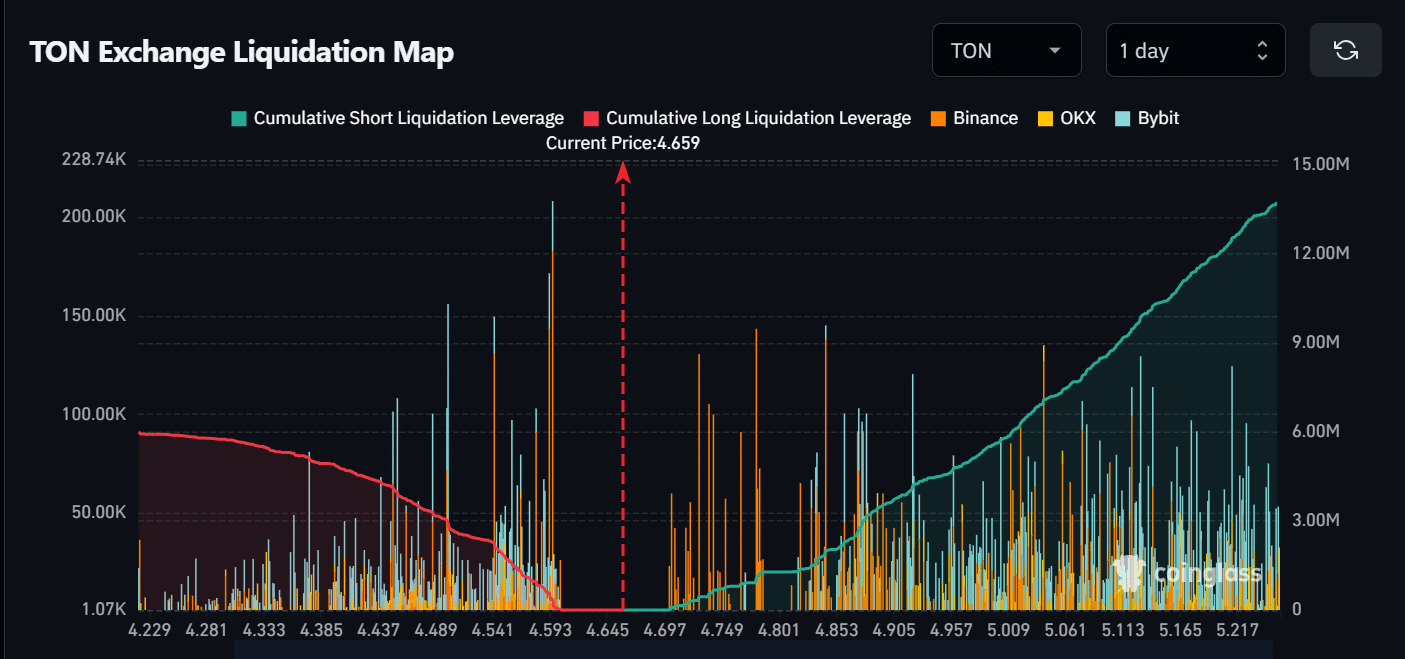This screenshot has height=659, width=1405.
Task: Click the TON Exchange Liquidation Map title
Action: point(242,52)
